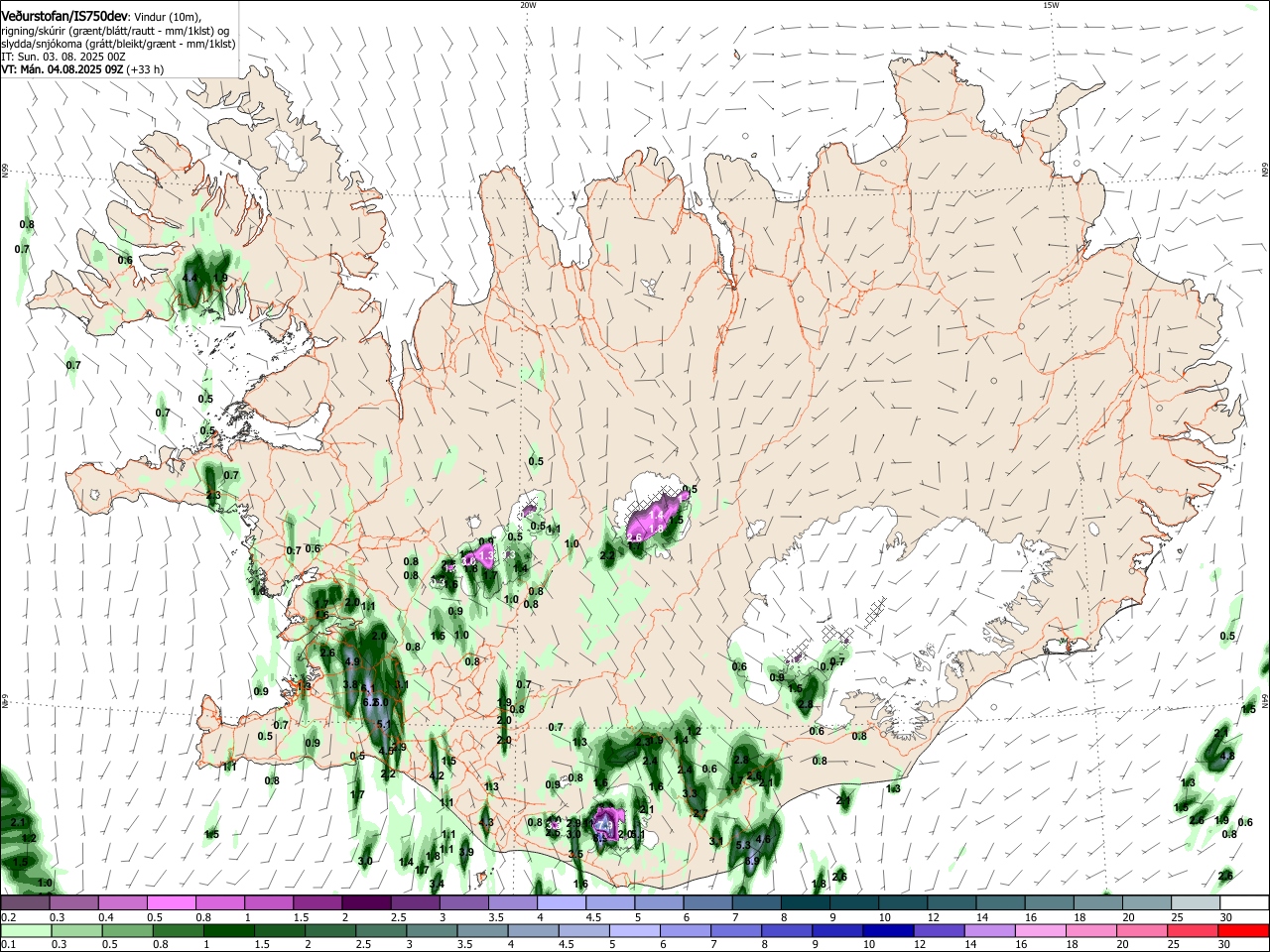This screenshot has height=952, width=1270.
Task: Click the 0.4 label in the upper legend
Action: point(106,917)
